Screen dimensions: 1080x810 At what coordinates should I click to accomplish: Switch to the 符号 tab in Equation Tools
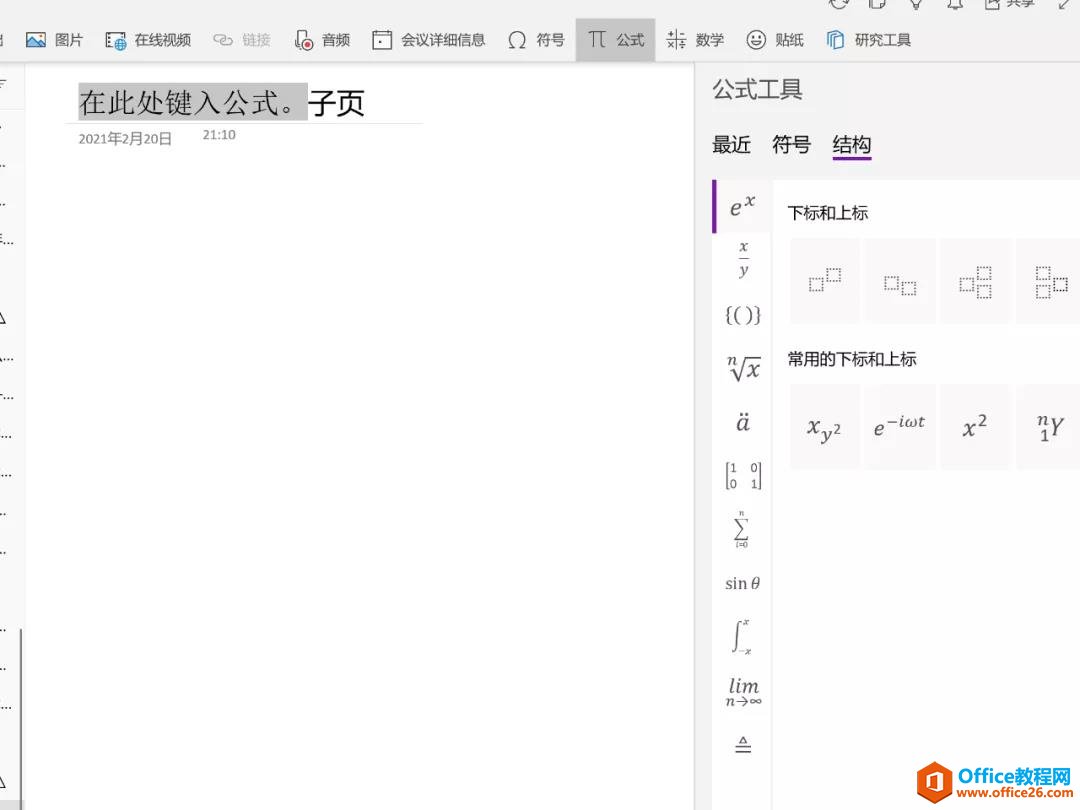tap(791, 145)
